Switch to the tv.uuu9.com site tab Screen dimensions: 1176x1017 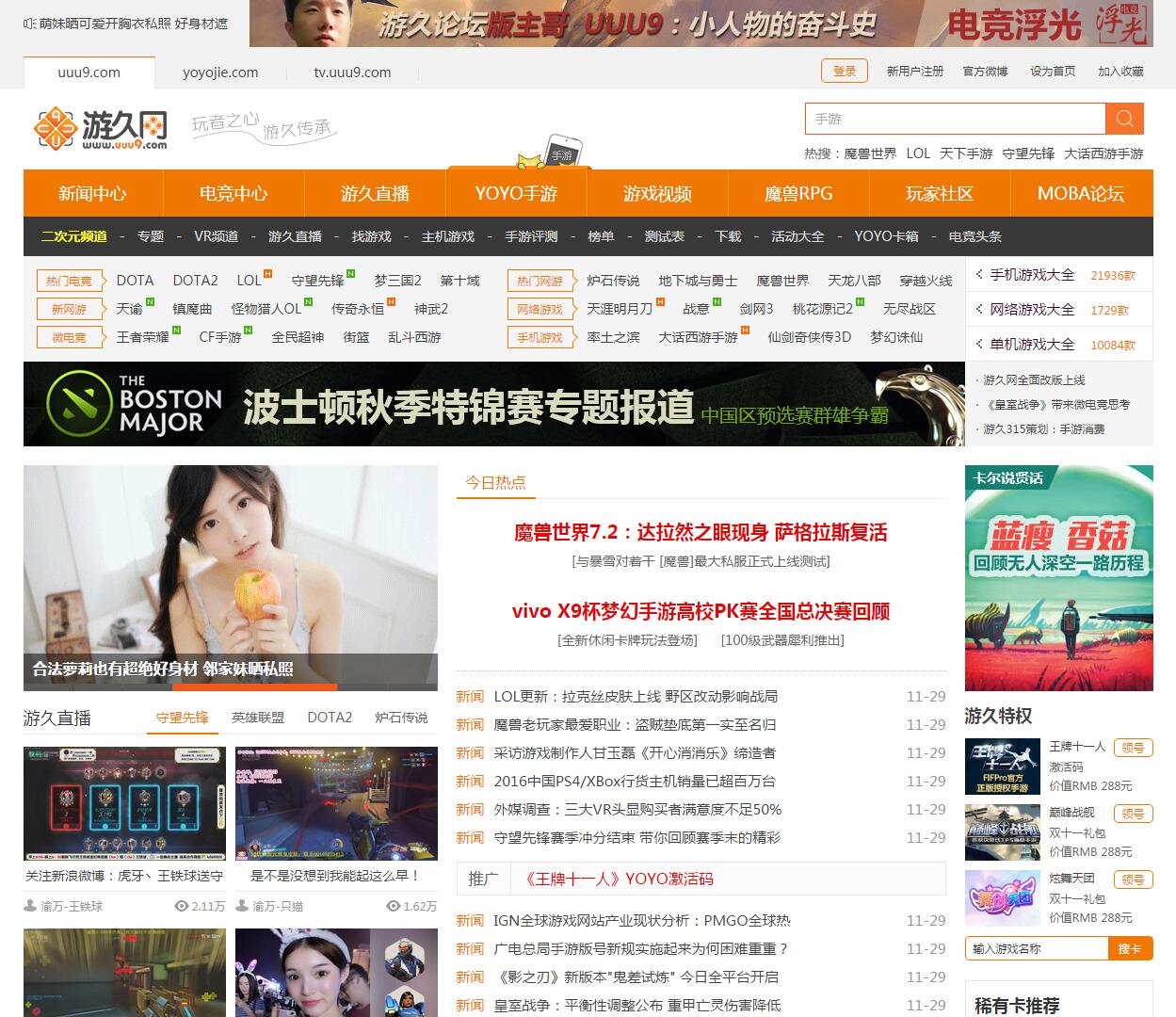point(352,73)
